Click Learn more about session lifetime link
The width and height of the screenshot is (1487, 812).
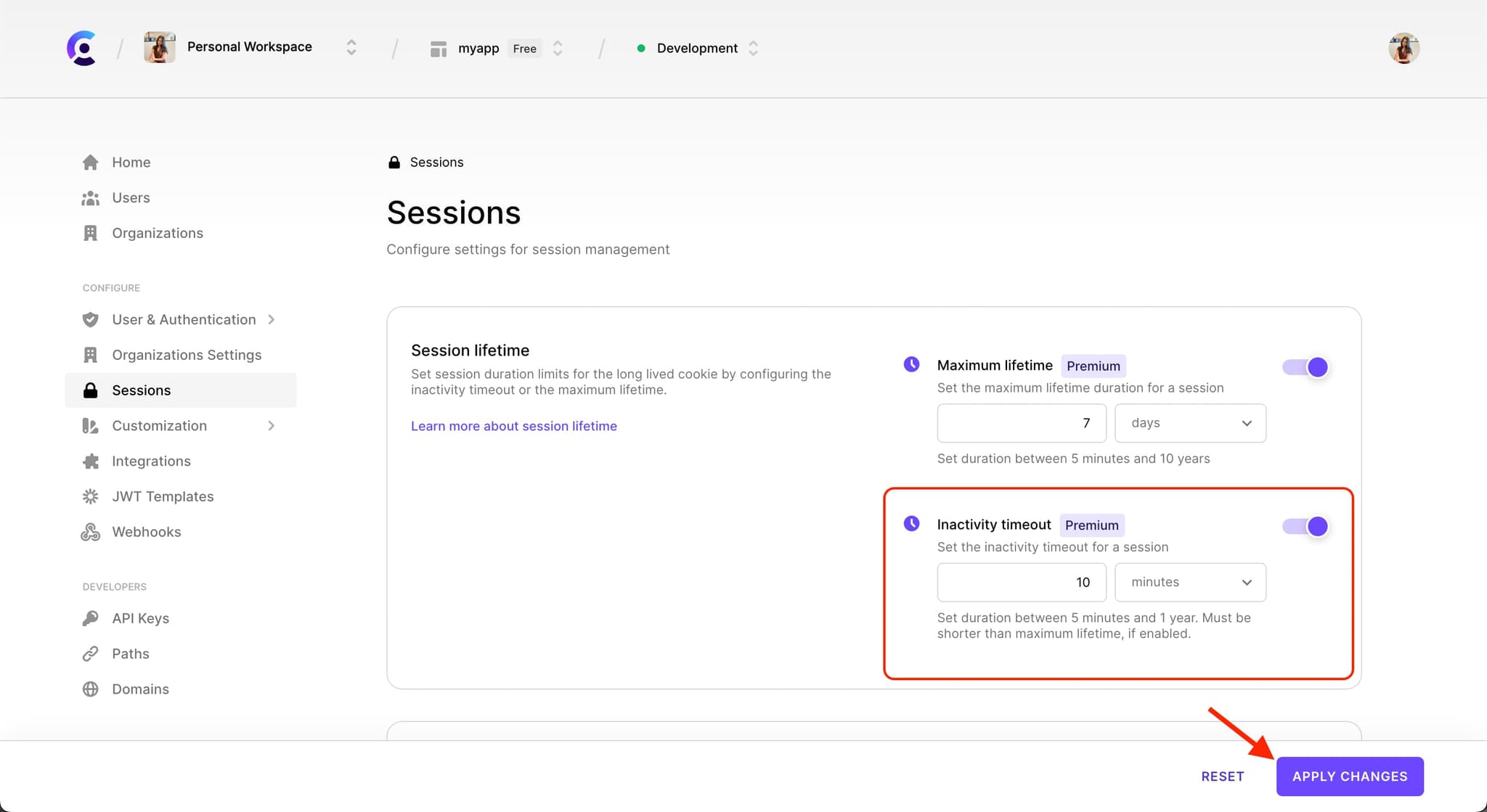514,425
